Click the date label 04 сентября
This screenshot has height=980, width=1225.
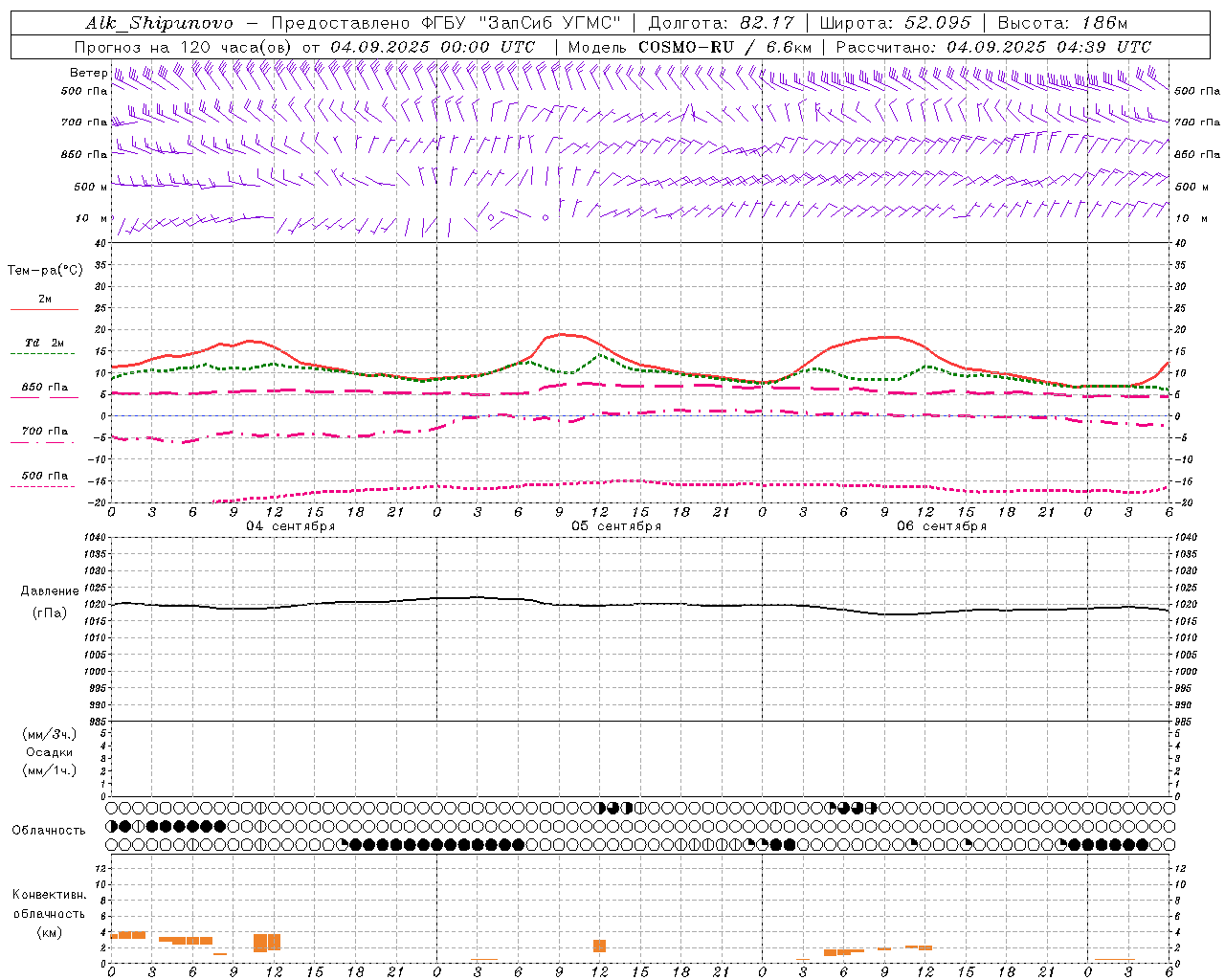click(x=291, y=526)
